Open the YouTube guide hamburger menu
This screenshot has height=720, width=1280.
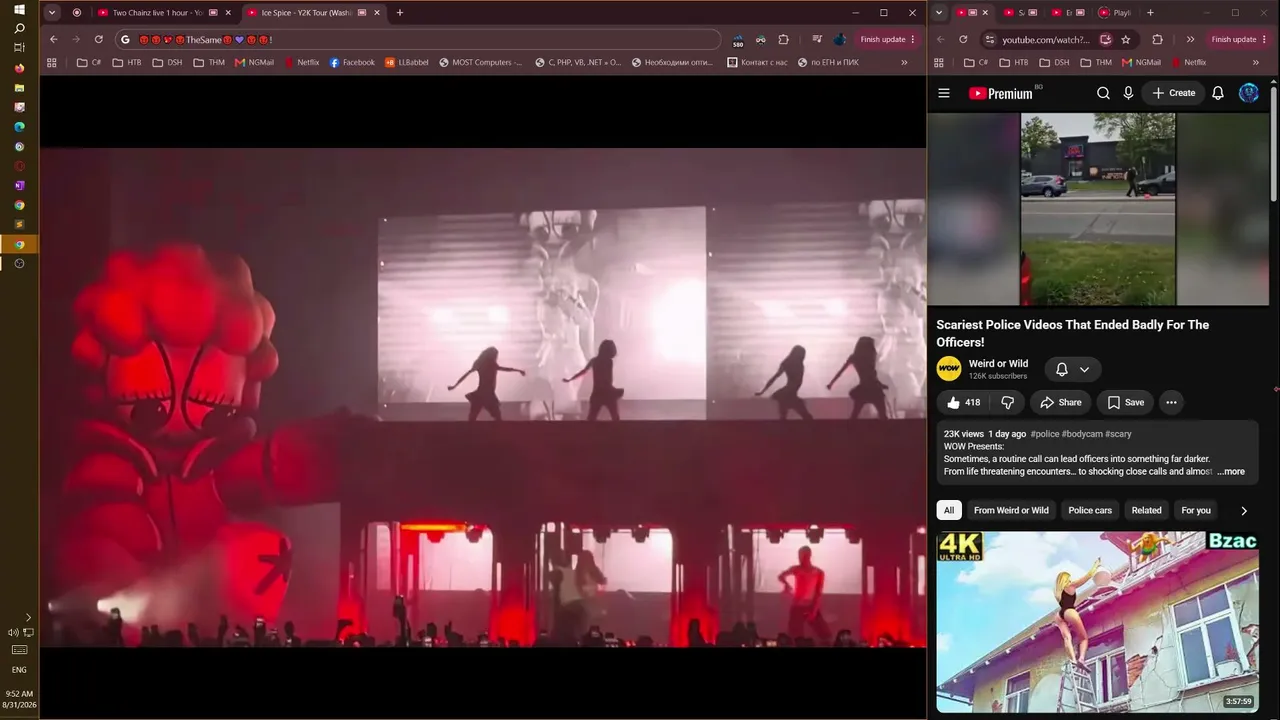pyautogui.click(x=944, y=93)
